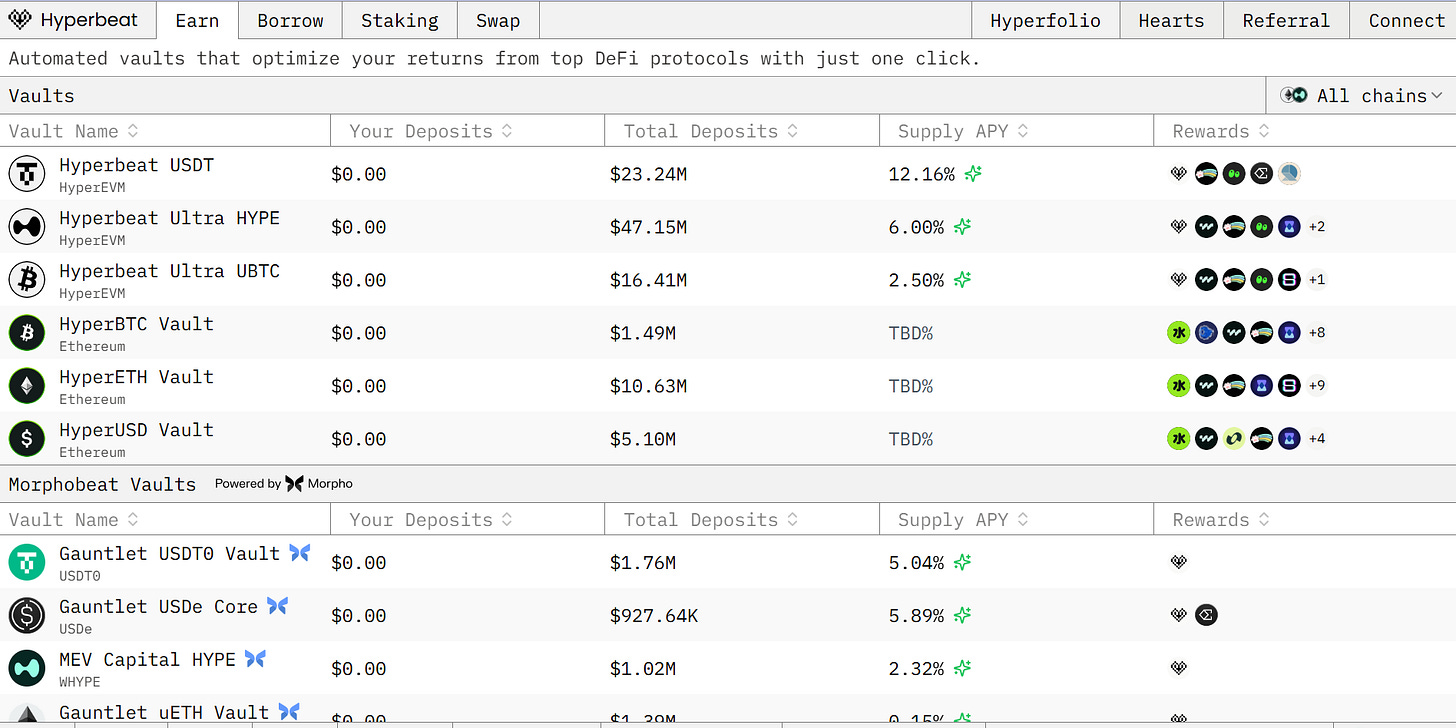Viewport: 1456px width, 728px height.
Task: Click the Gauntlet USDT0 Vault icon
Action: [x=27, y=562]
